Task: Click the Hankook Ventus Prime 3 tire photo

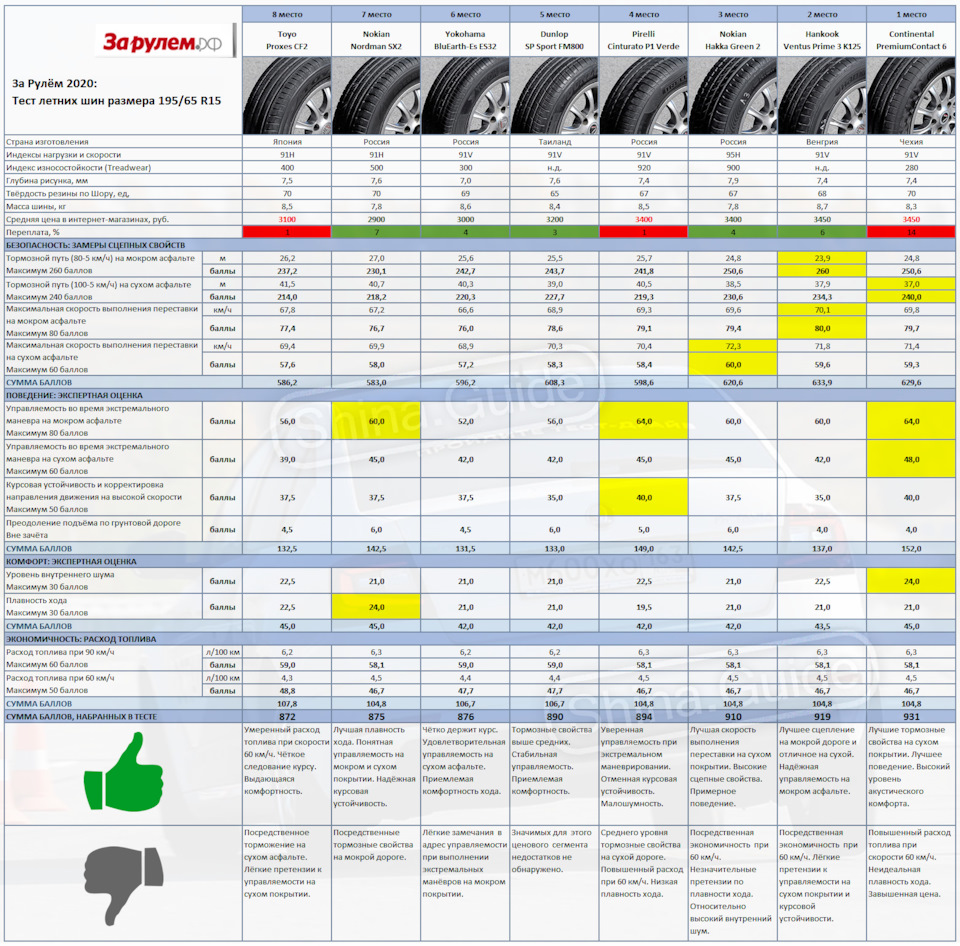Action: 822,96
